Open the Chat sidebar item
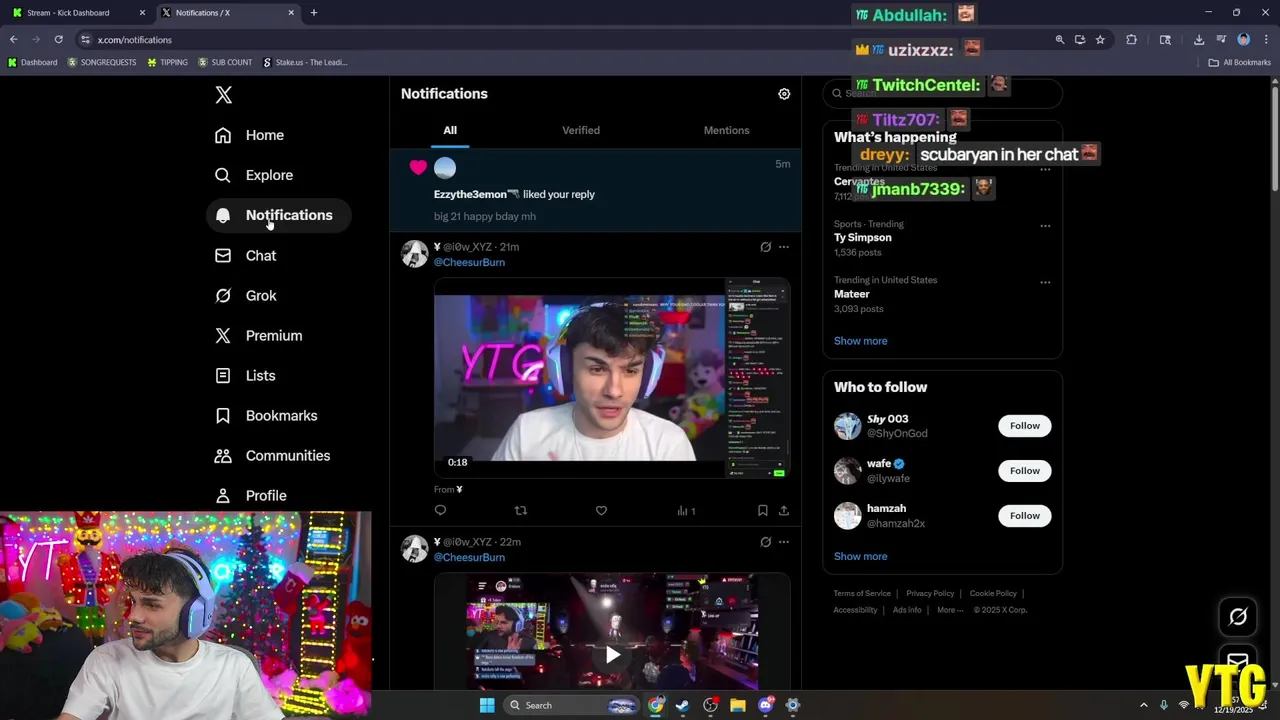Screen dimensions: 1280x720 (246, 255)
